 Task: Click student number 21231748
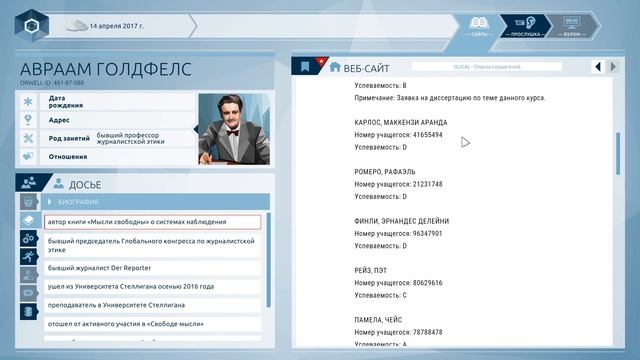pyautogui.click(x=427, y=184)
